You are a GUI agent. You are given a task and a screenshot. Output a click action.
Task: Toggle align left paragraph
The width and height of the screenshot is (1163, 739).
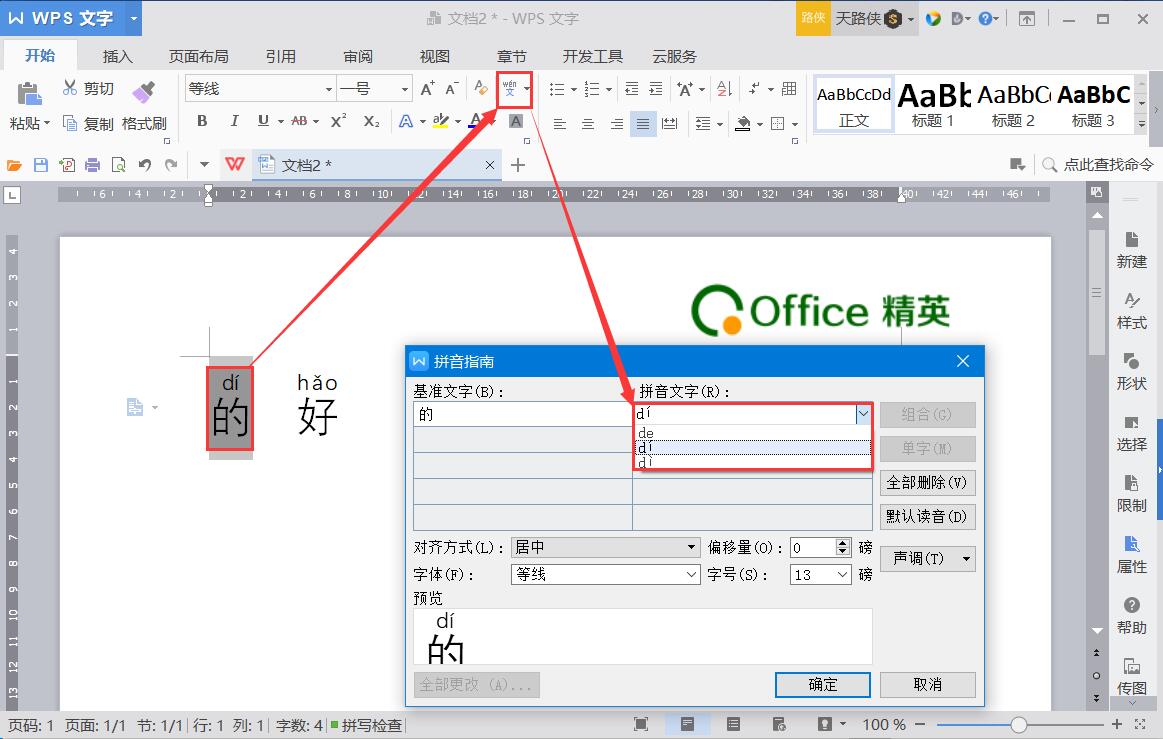tap(560, 124)
